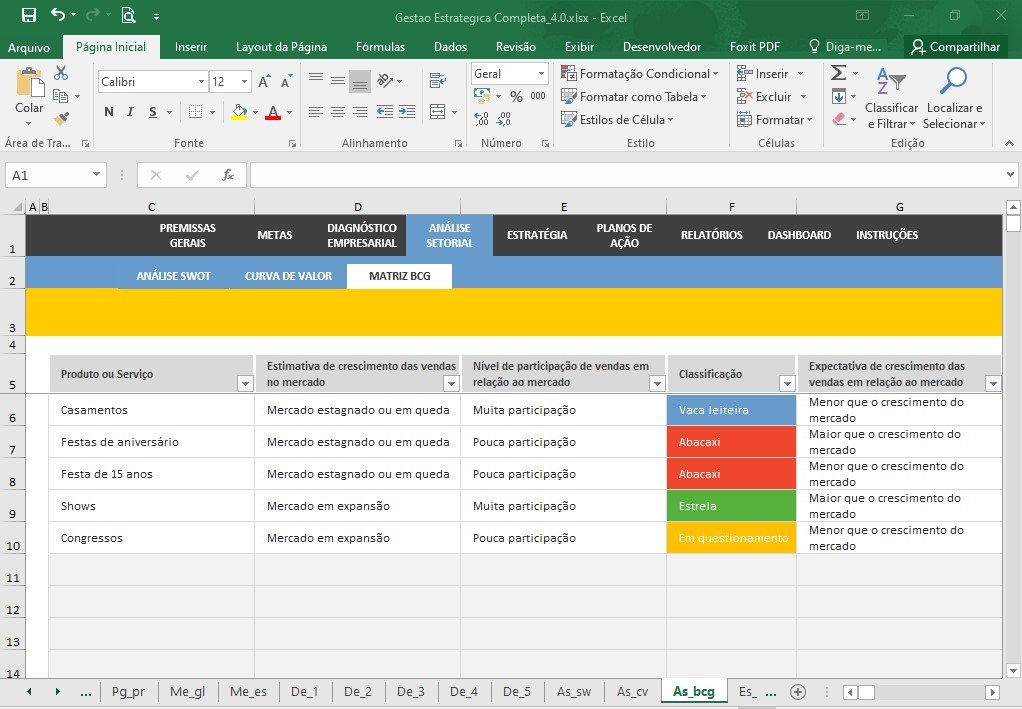Image resolution: width=1022 pixels, height=709 pixels.
Task: Click the Increase Font Size icon
Action: click(264, 81)
